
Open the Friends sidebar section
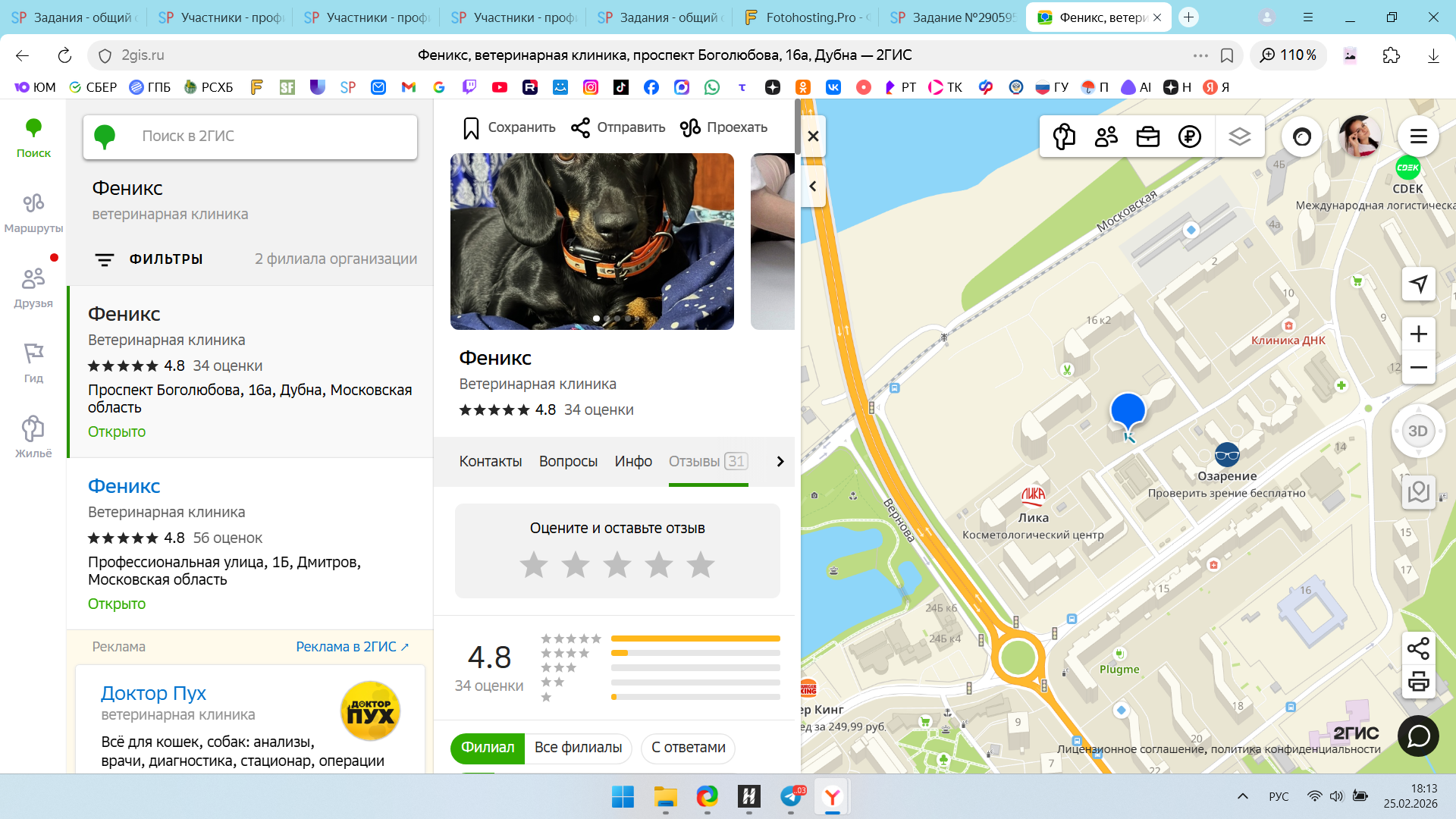point(33,287)
